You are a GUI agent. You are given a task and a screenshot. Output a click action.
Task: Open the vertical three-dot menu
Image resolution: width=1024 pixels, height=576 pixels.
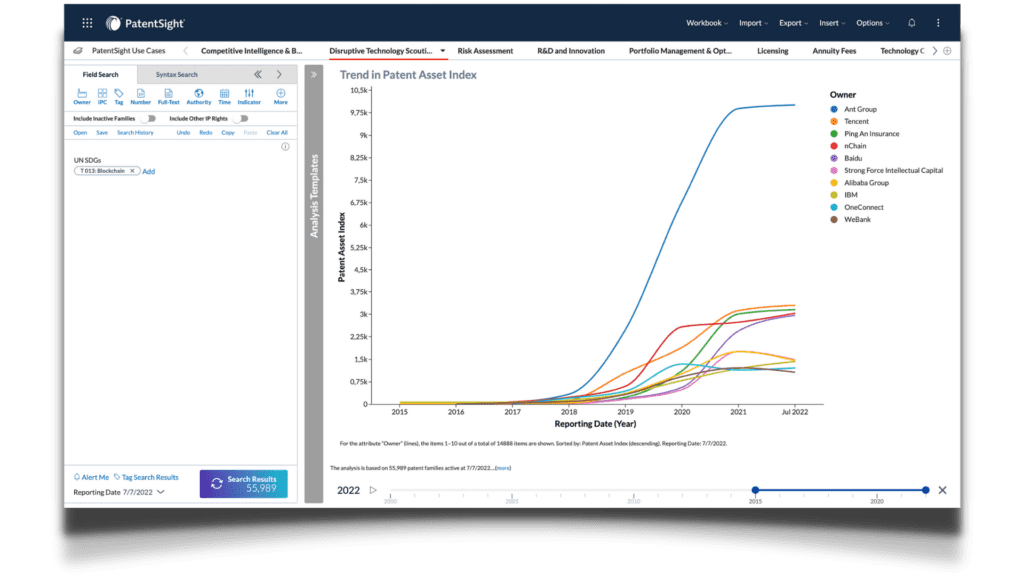pyautogui.click(x=938, y=23)
